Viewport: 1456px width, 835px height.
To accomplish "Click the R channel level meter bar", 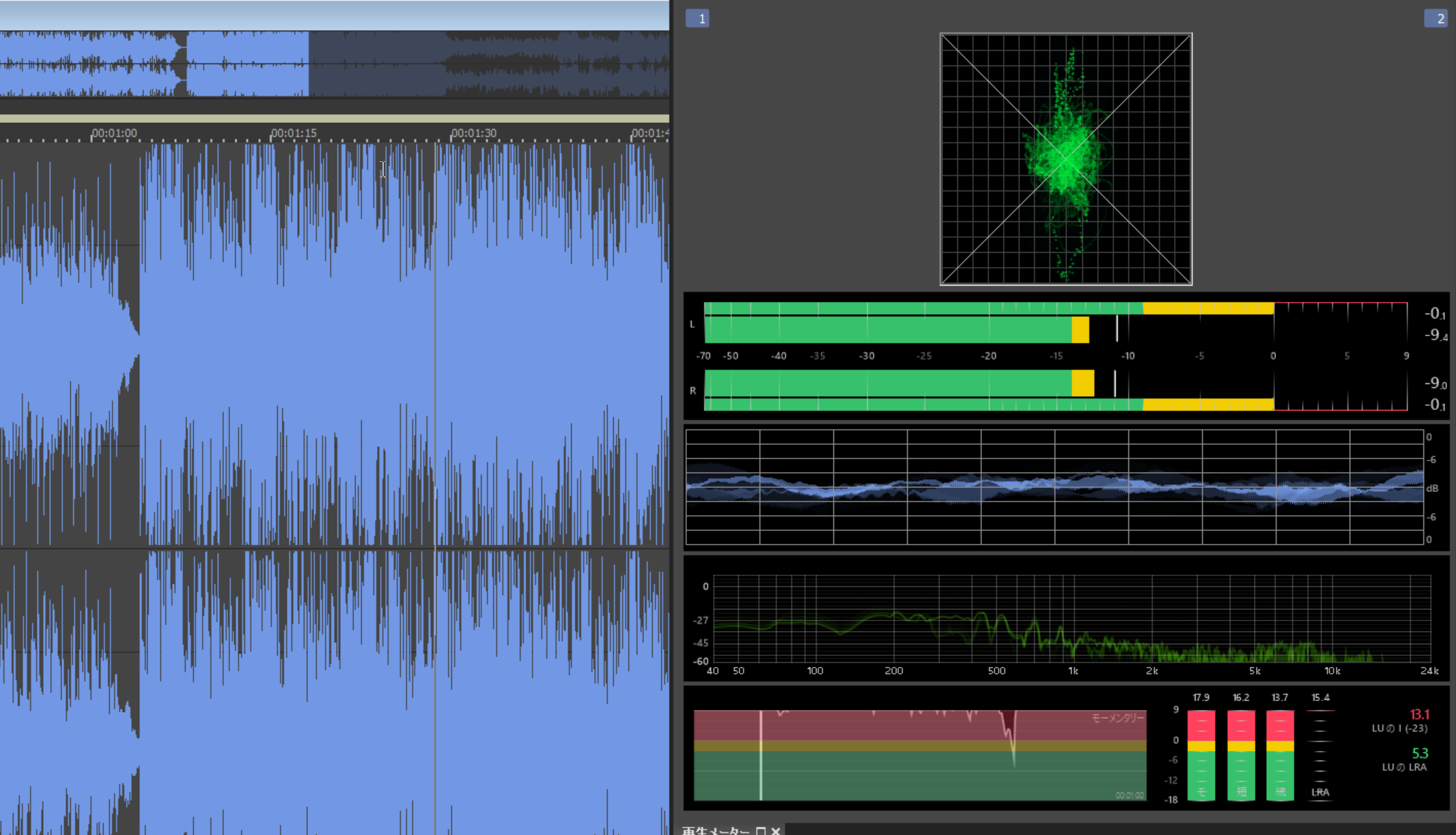I will 888,383.
